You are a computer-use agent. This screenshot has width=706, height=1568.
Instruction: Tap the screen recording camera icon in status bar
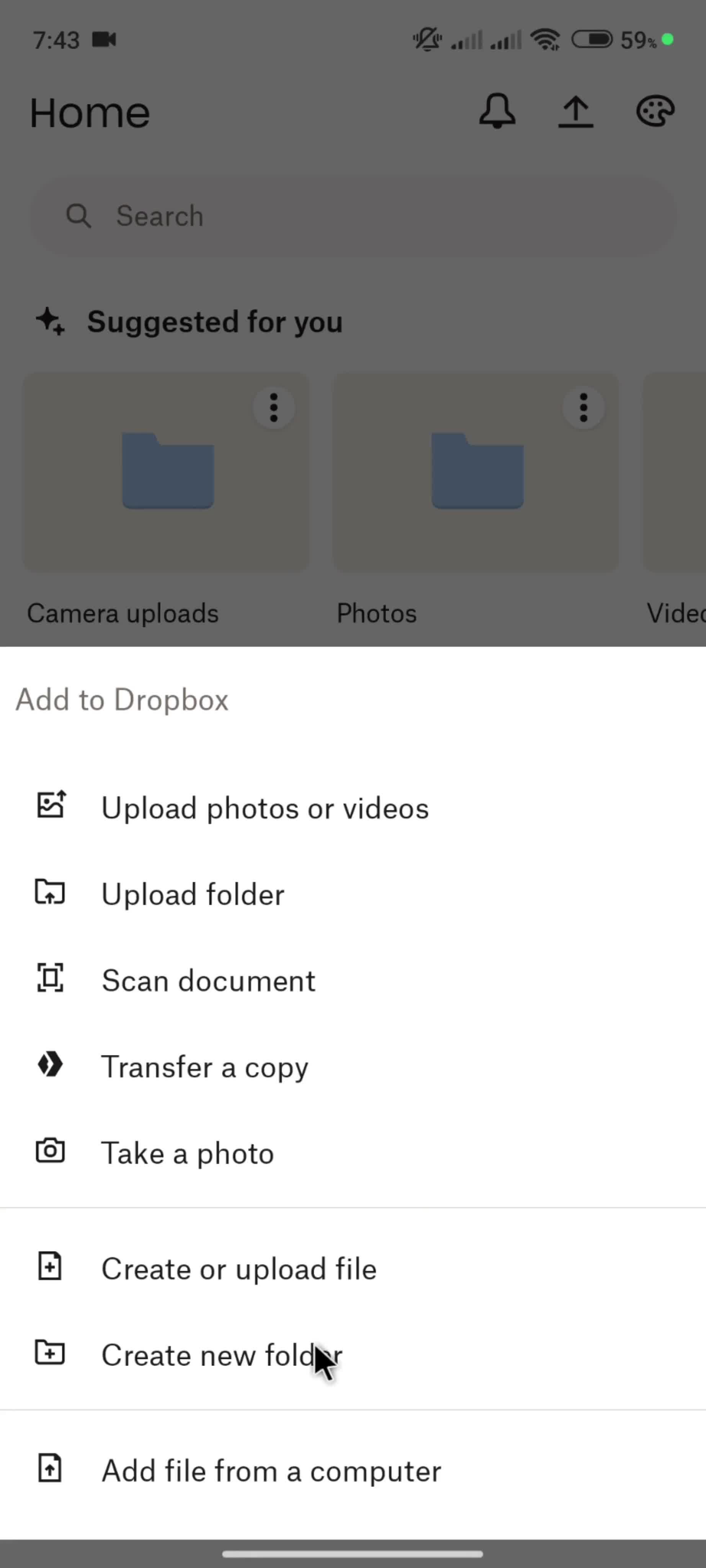point(104,39)
